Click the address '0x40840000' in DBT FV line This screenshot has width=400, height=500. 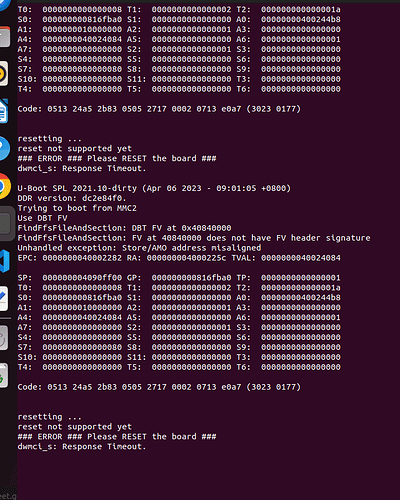[x=206, y=228]
